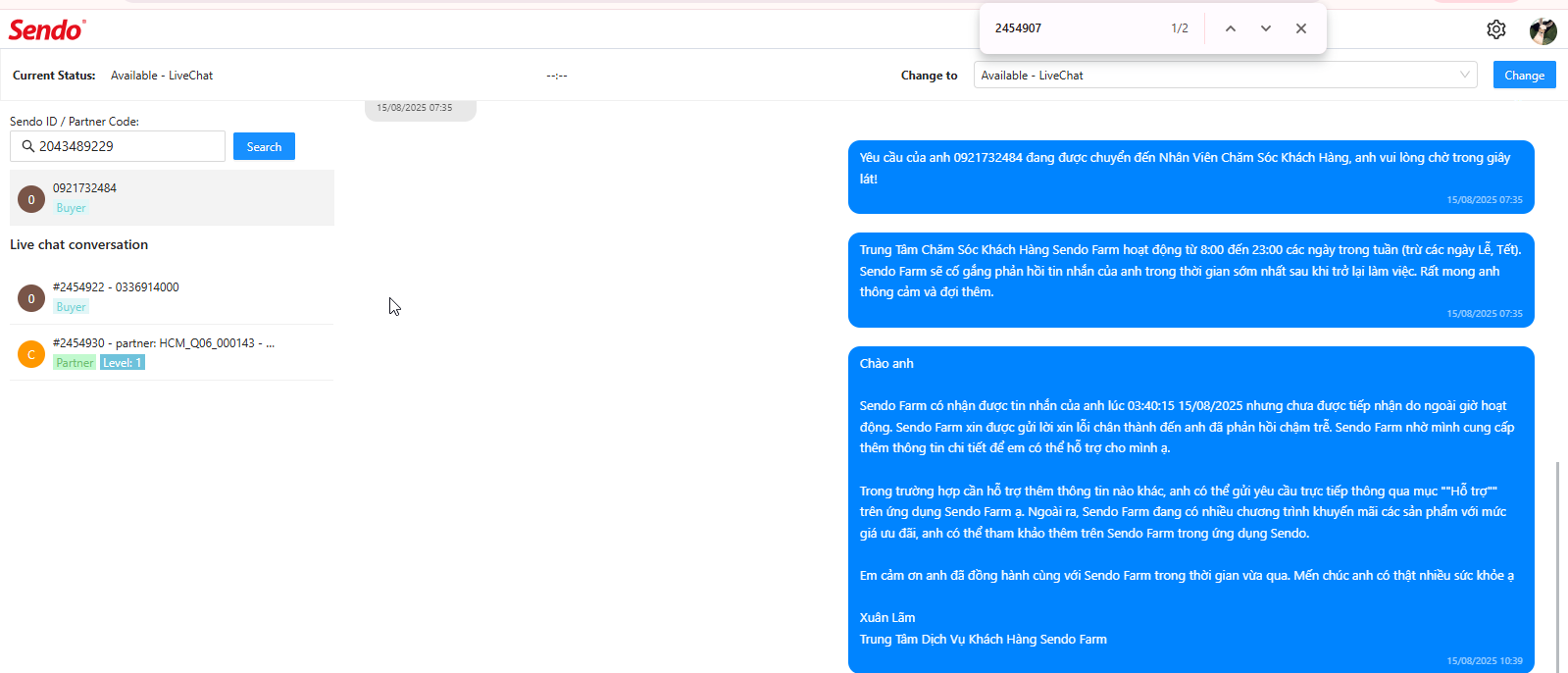Screen dimensions: 1568x673
Task: Click orange C avatar of #2454930
Action: coord(31,354)
